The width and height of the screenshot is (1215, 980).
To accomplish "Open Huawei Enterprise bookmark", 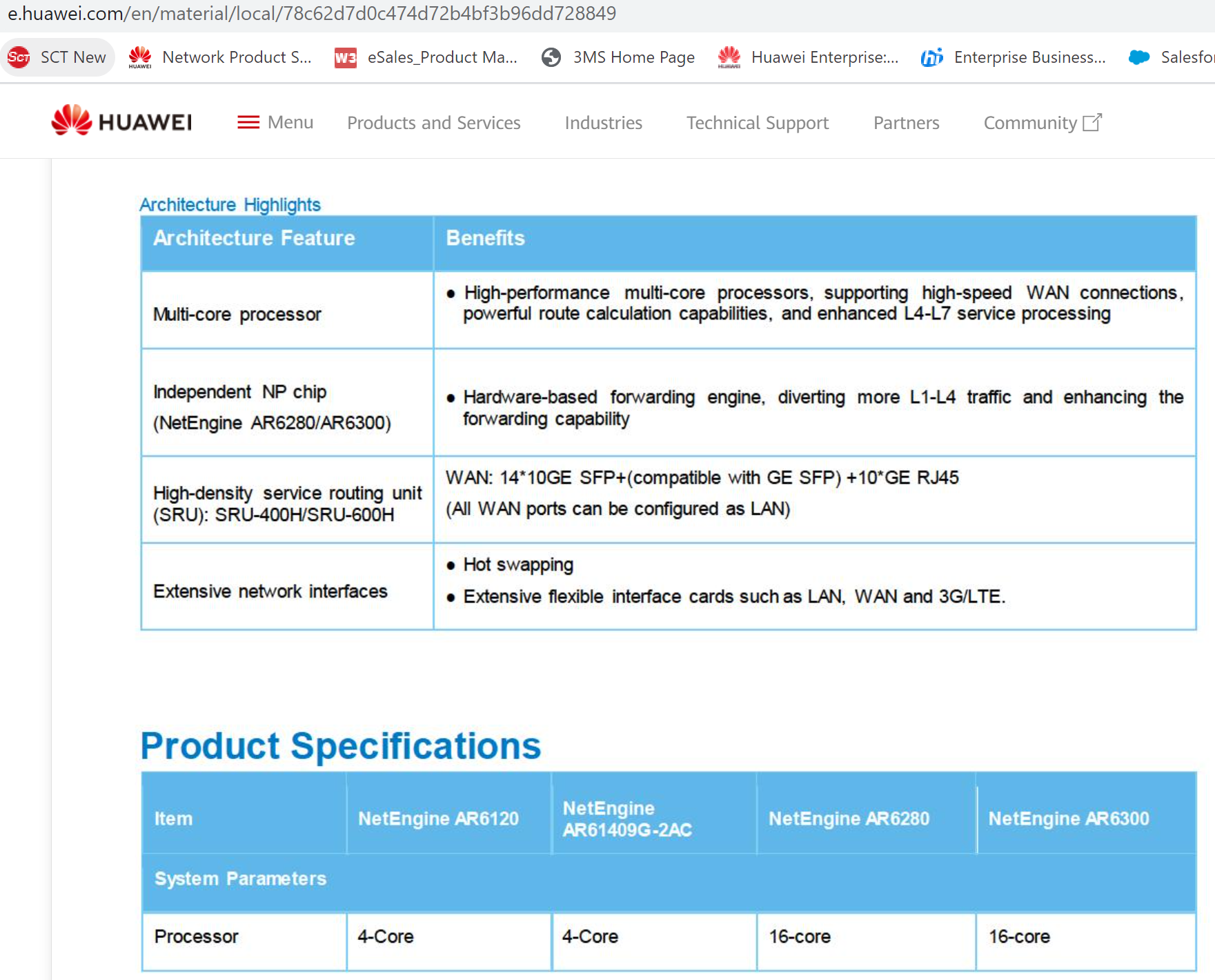I will pos(808,57).
